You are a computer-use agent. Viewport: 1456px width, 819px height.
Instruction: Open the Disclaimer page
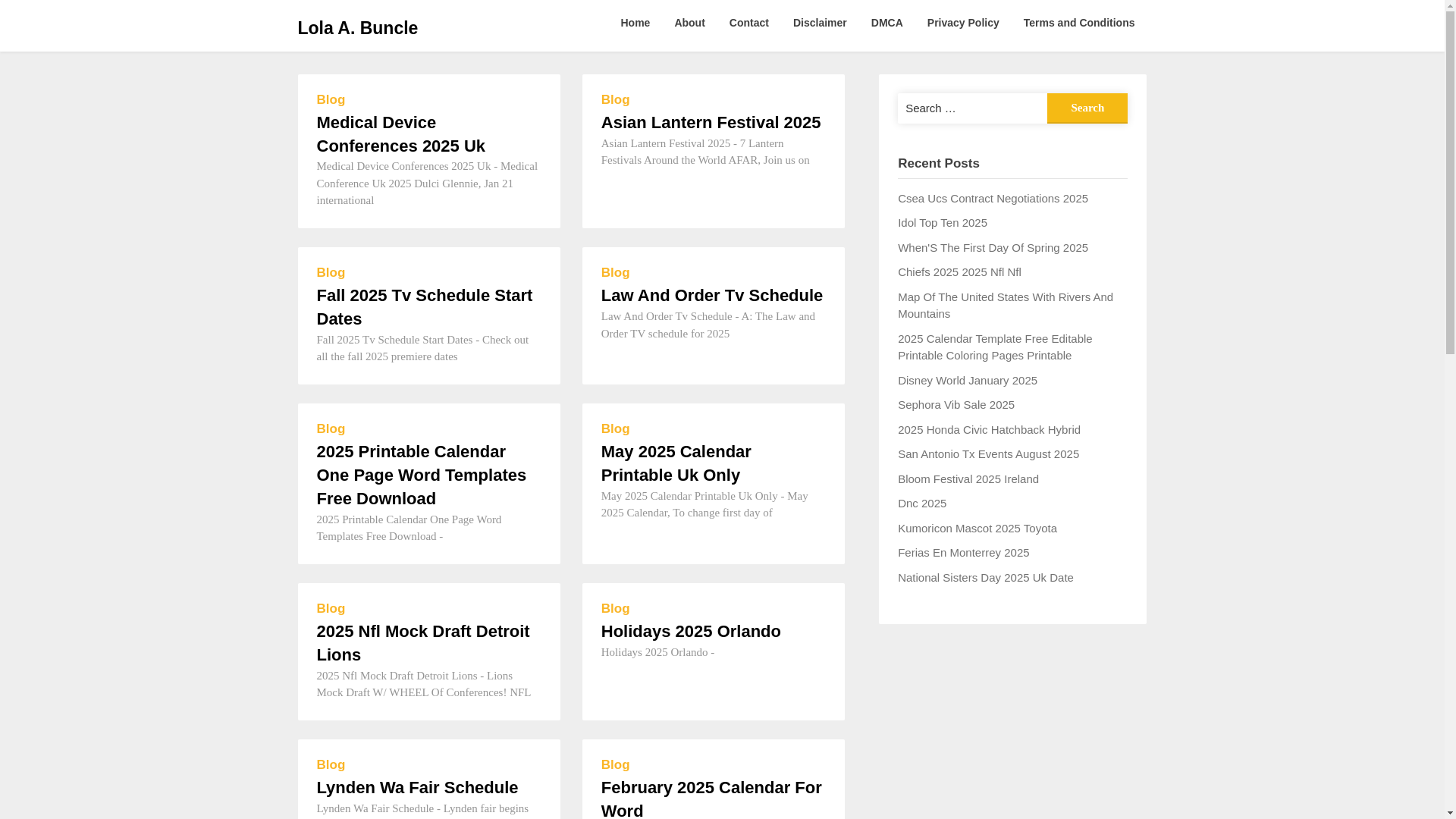pos(820,23)
